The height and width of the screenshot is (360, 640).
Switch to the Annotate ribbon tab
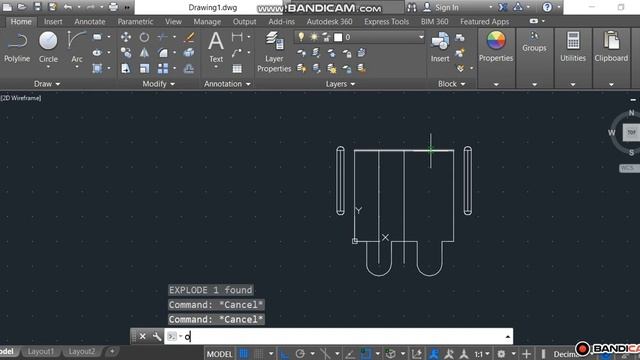point(90,22)
